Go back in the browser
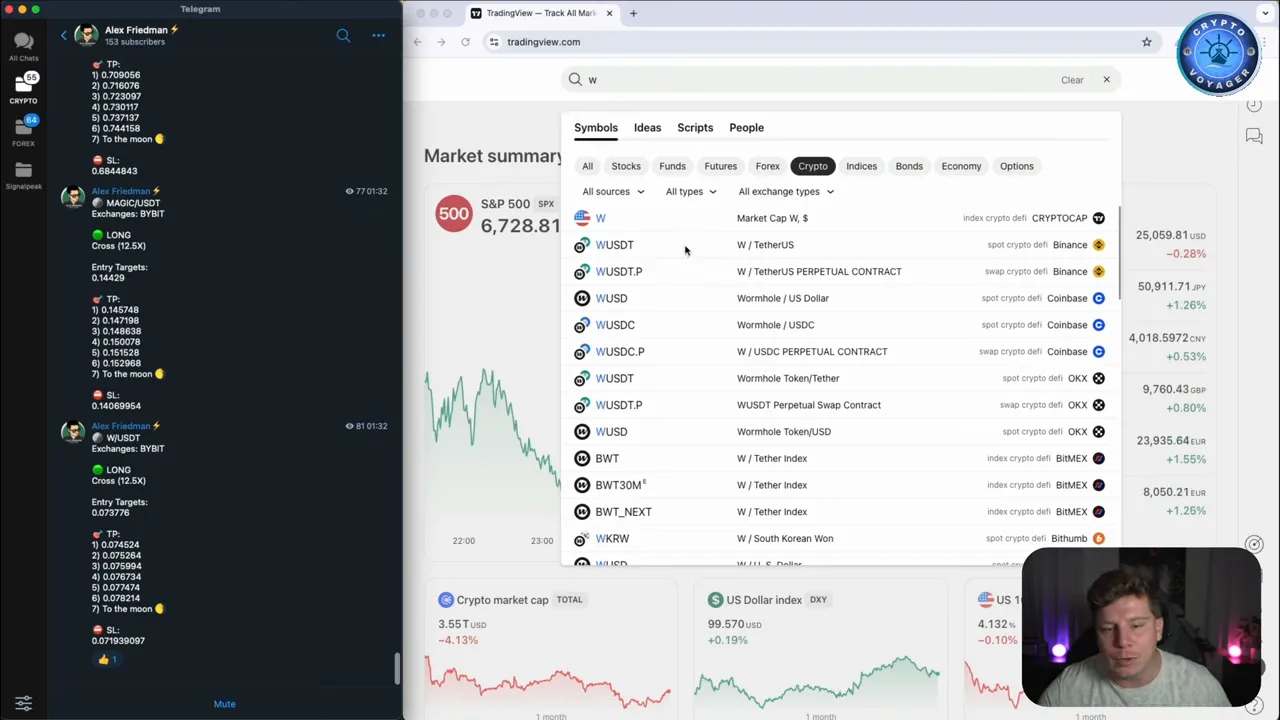 417,42
